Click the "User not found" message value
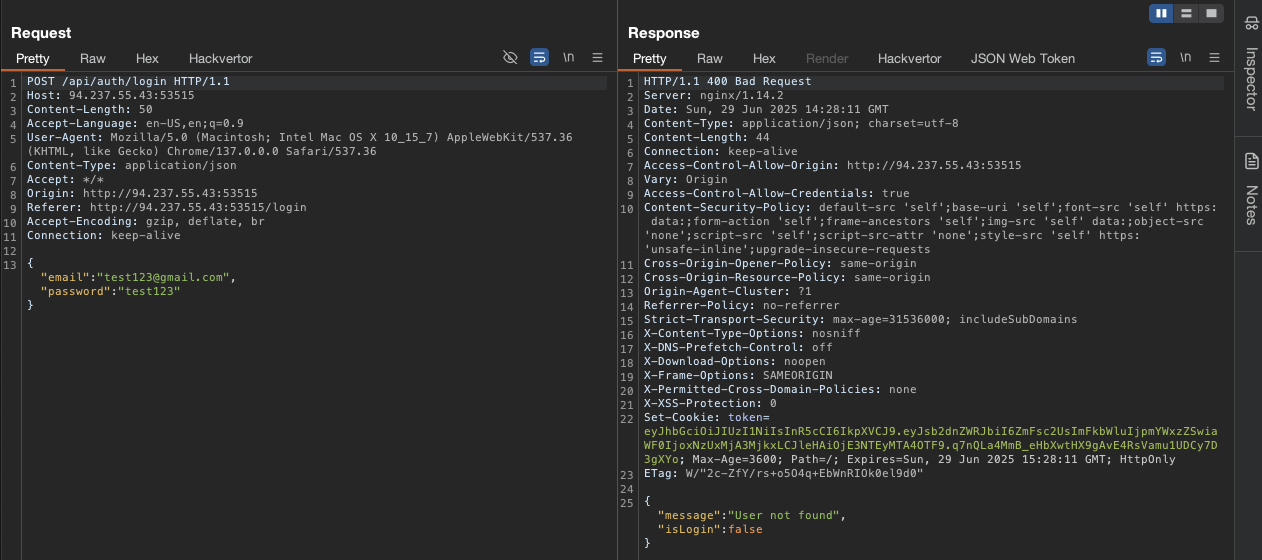This screenshot has width=1262, height=560. [784, 515]
